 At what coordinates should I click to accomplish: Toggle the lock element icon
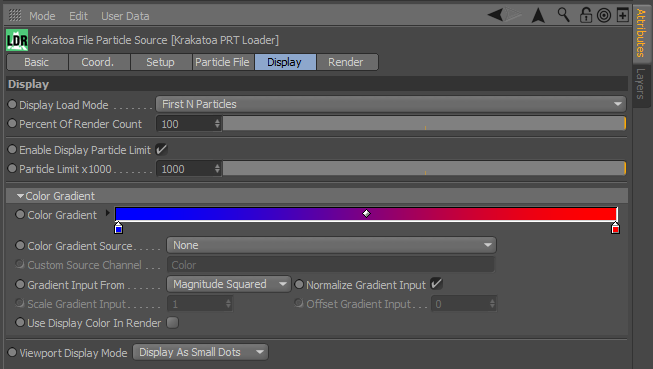coord(586,15)
